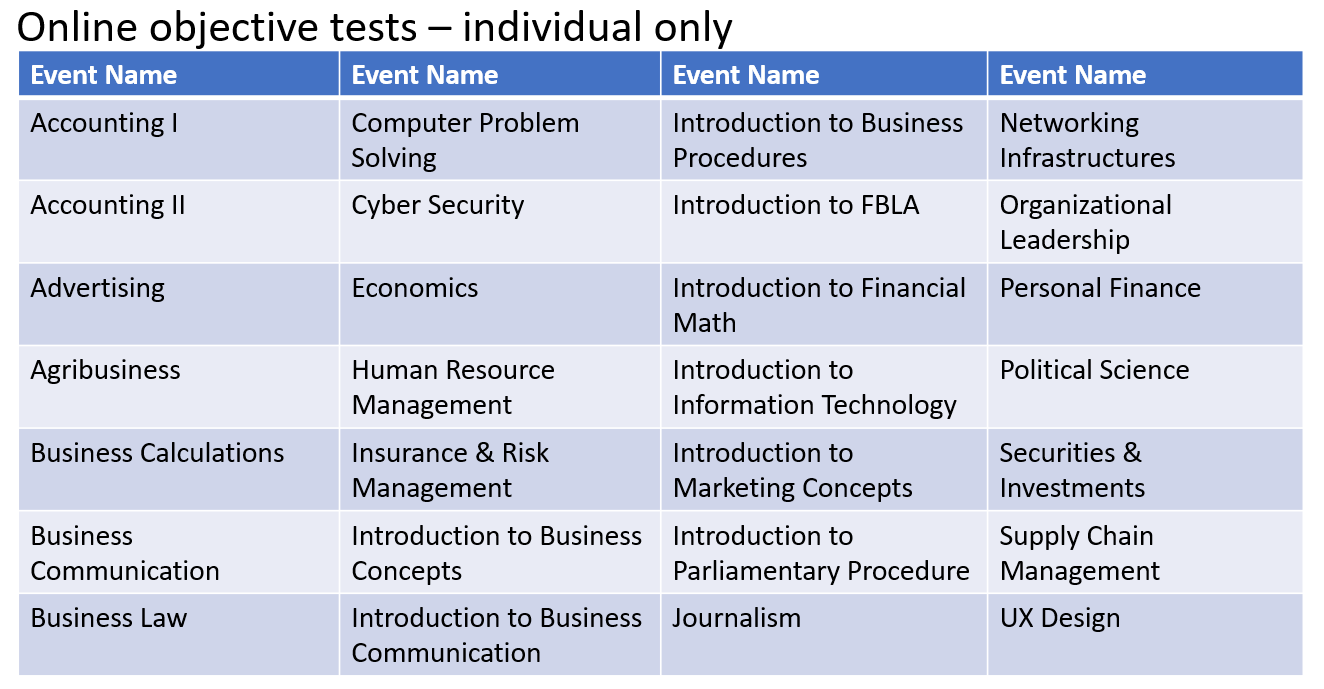Viewport: 1324px width, 689px height.
Task: Click the Business Calculations cell
Action: [x=179, y=470]
